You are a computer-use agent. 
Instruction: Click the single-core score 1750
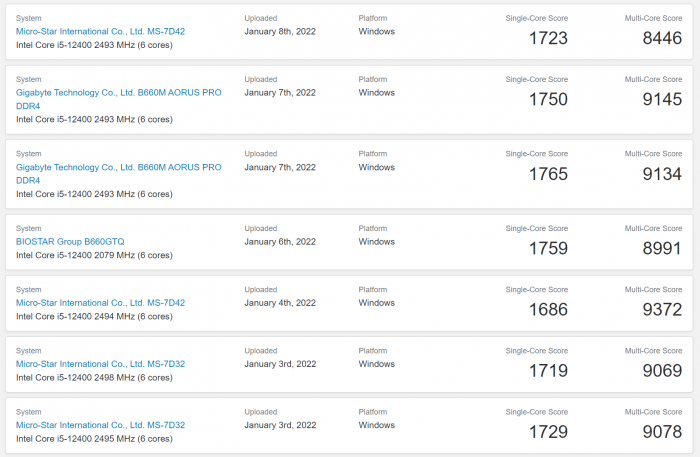(x=547, y=100)
